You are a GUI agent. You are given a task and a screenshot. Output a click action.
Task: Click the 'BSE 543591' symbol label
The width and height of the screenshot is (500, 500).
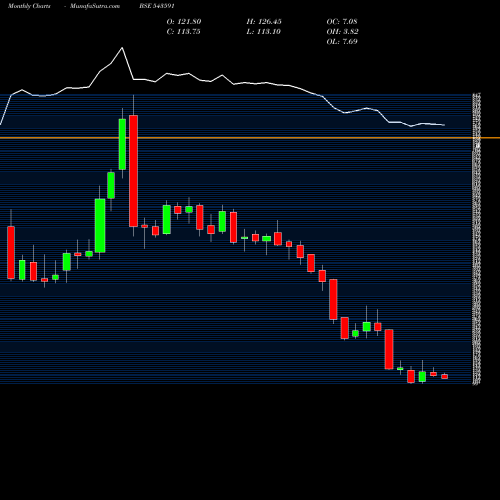point(157,6)
